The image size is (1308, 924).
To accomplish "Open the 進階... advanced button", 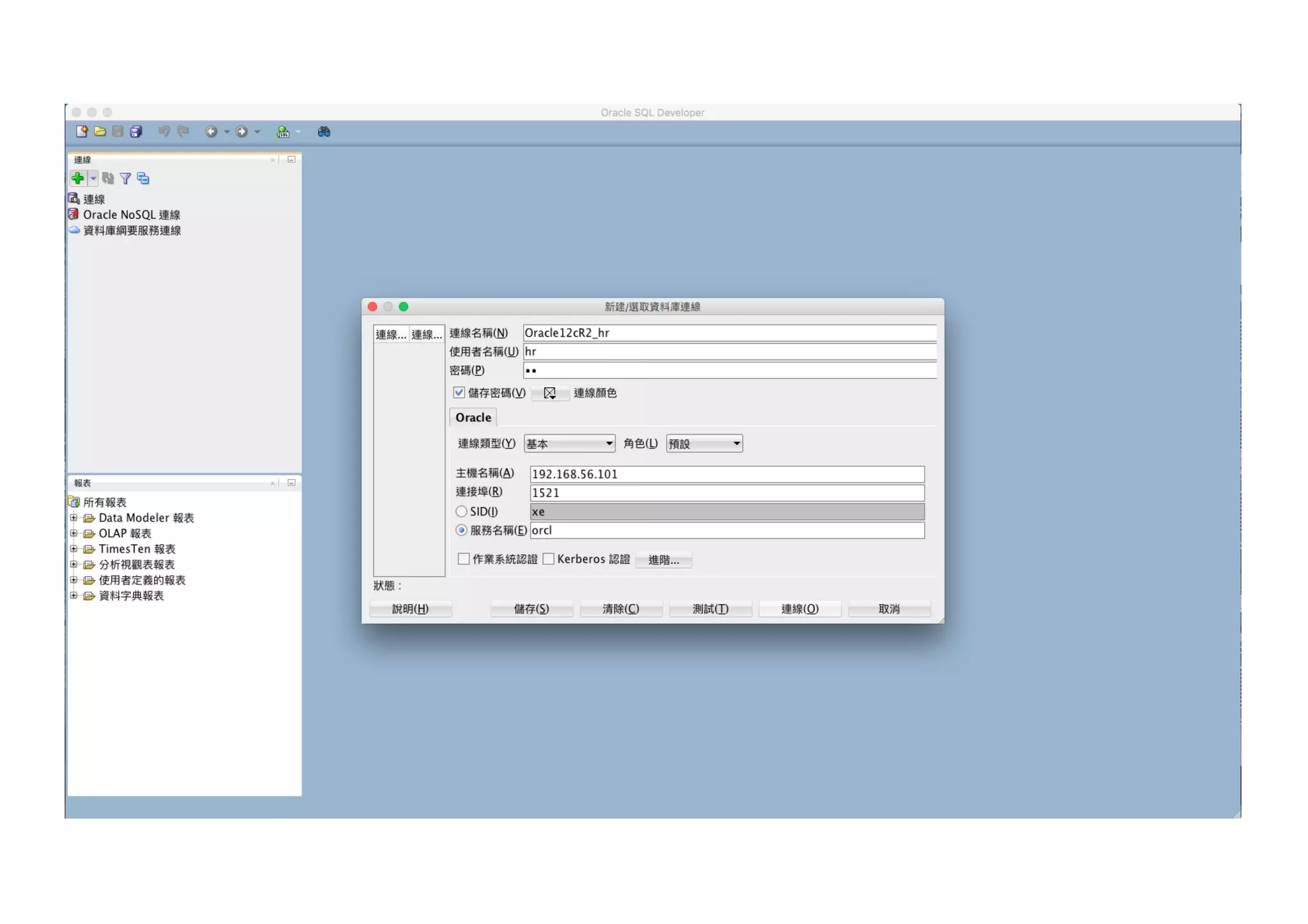I will [664, 559].
